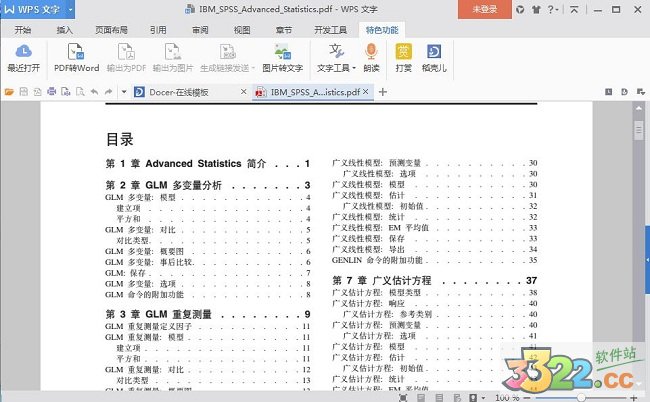Redo the last action

tap(109, 92)
